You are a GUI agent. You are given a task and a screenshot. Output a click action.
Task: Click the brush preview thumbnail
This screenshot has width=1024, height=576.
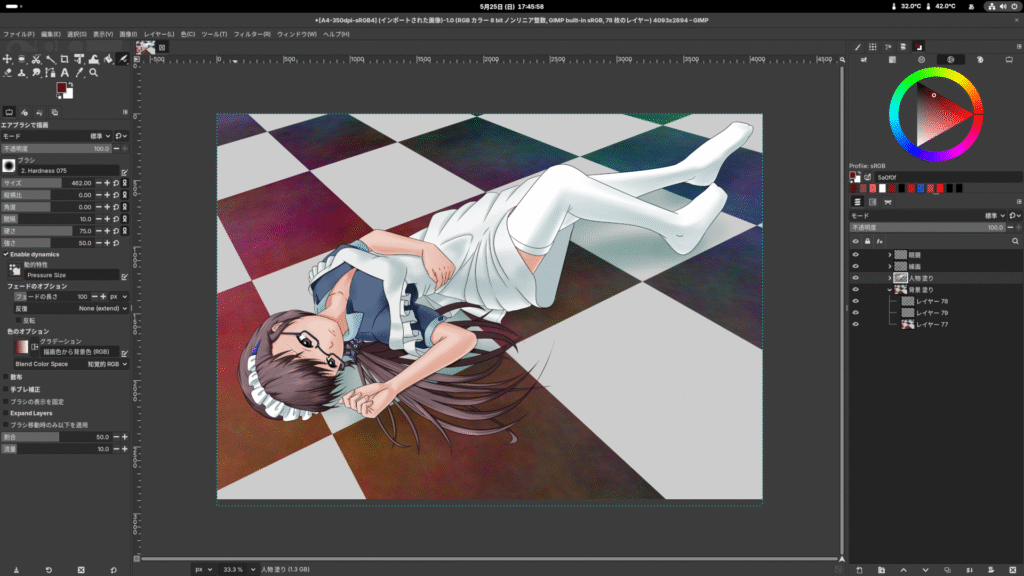click(x=9, y=166)
